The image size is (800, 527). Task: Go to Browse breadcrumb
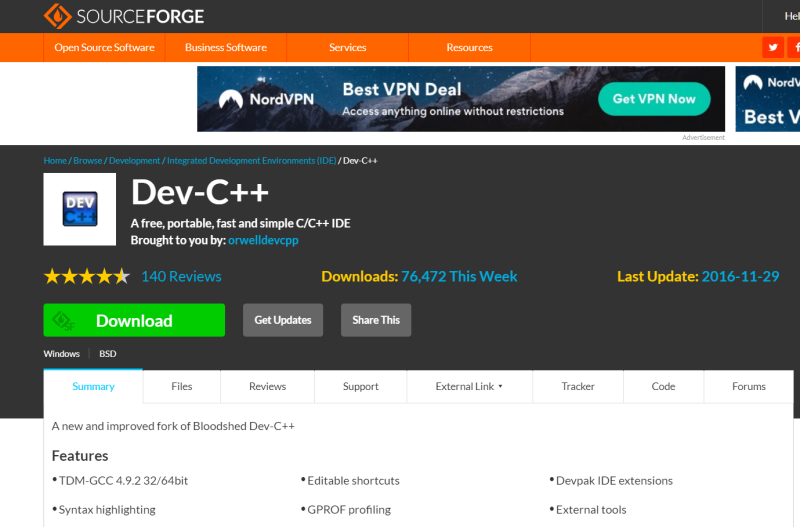(88, 161)
